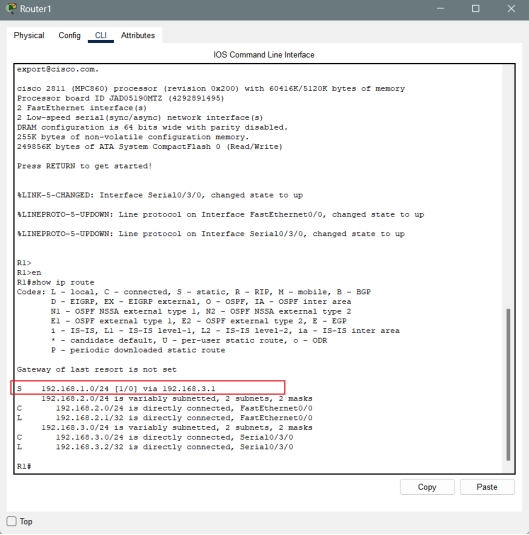Image resolution: width=529 pixels, height=535 pixels.
Task: Click the static route 192.168.1.0/24 line
Action: point(116,389)
